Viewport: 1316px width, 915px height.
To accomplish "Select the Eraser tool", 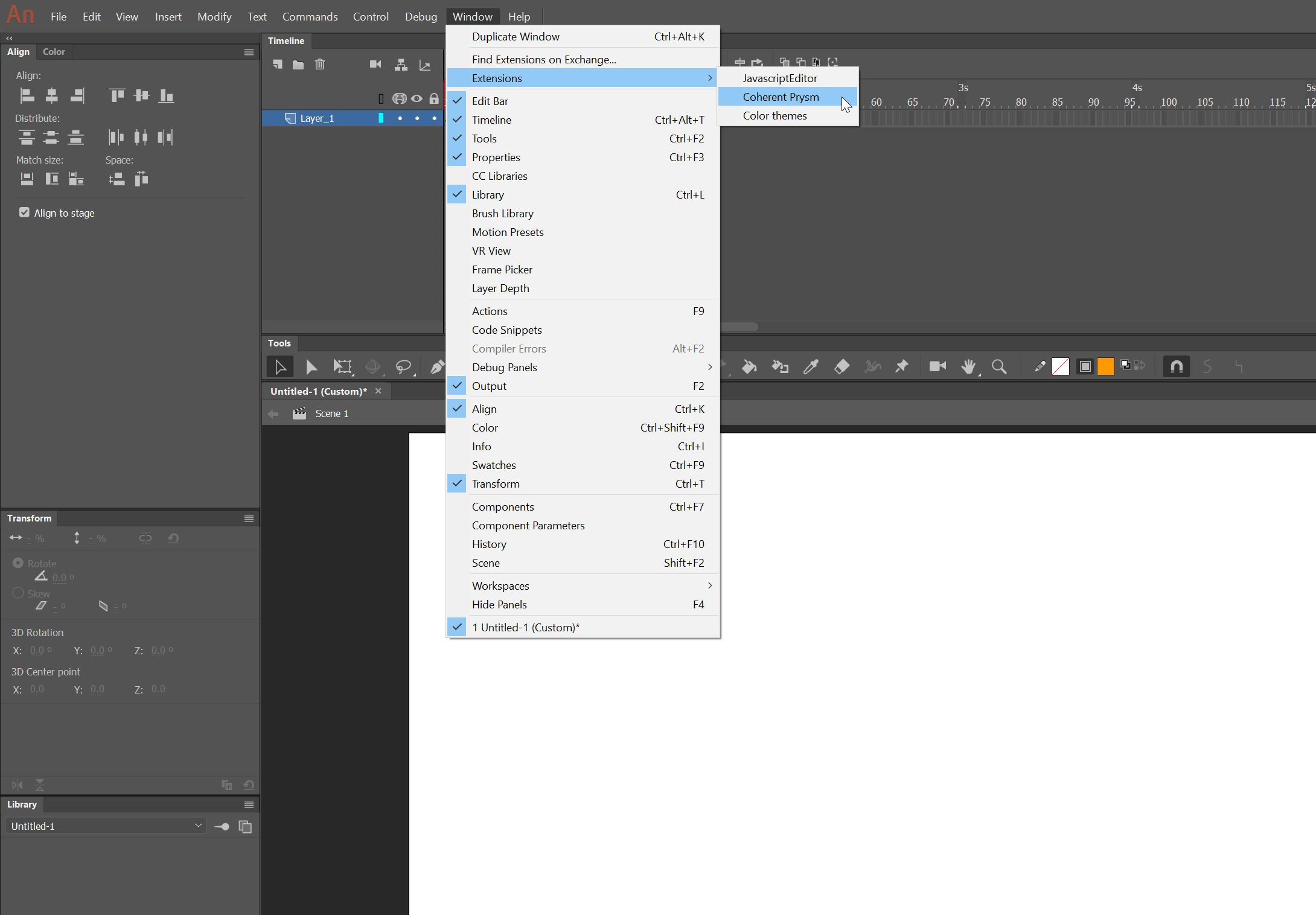I will coord(842,366).
